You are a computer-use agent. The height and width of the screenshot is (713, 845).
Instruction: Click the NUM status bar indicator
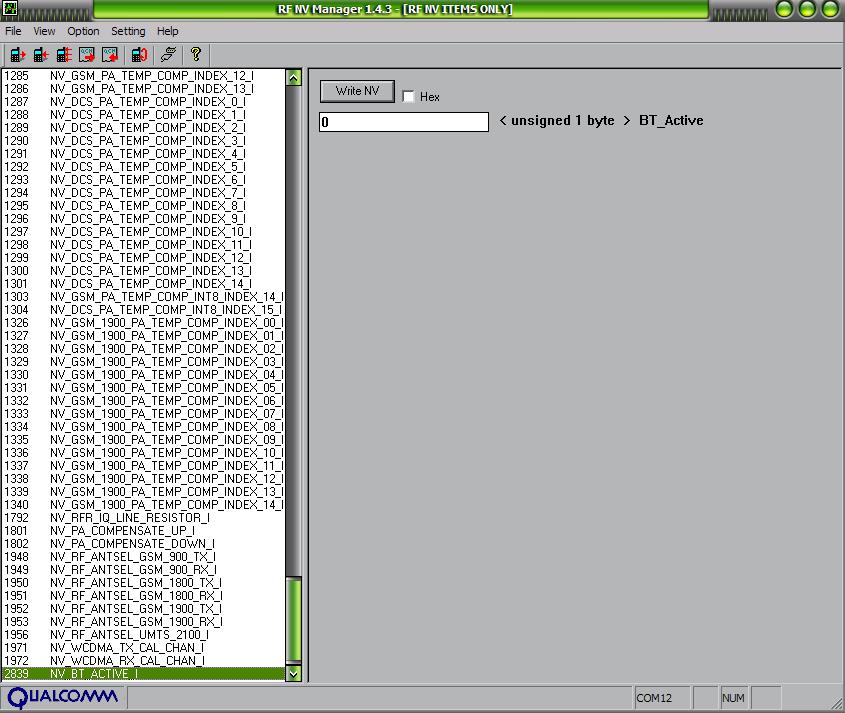pos(733,698)
